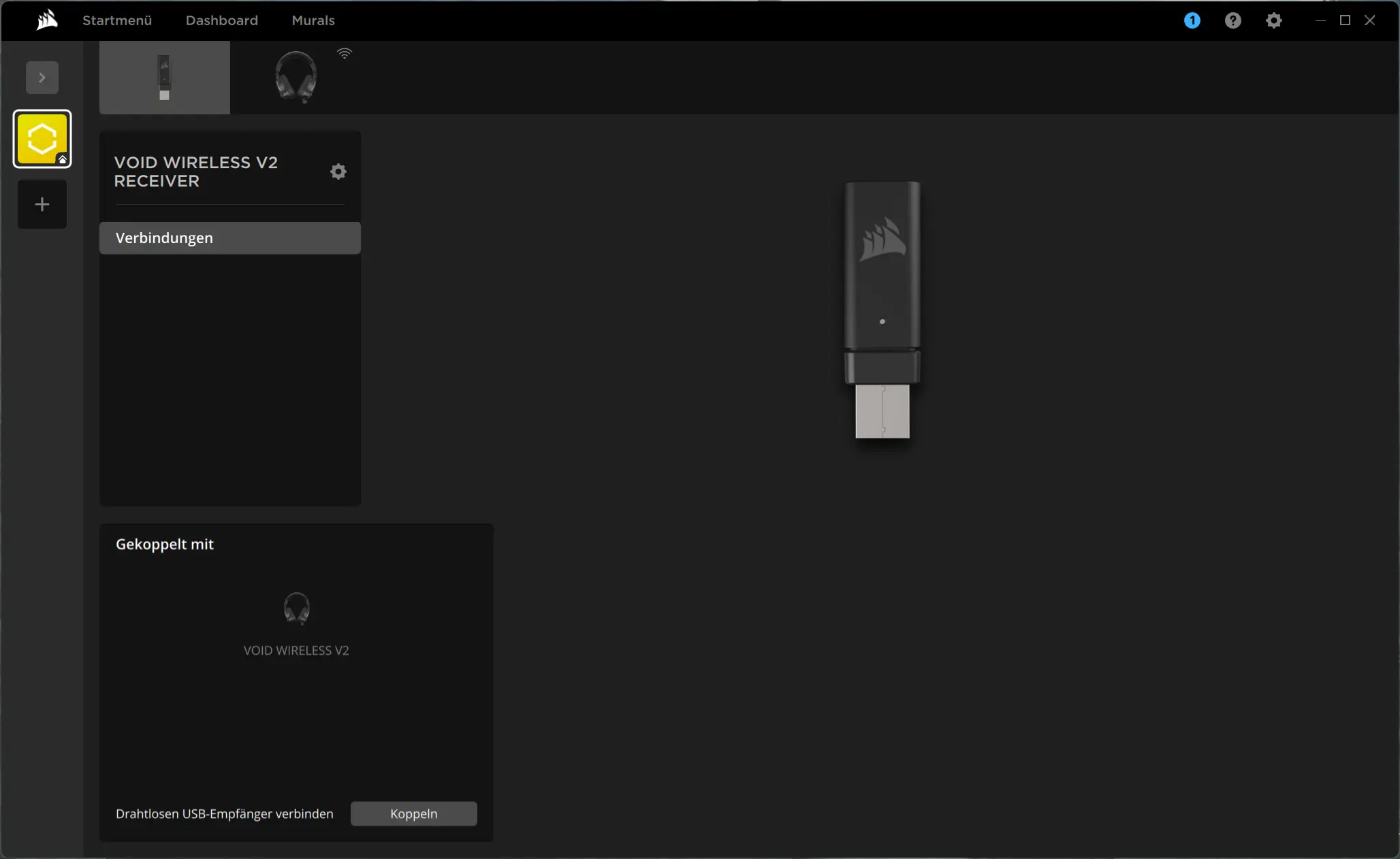The width and height of the screenshot is (1400, 859).
Task: Maximize the iCUE window
Action: [1345, 20]
